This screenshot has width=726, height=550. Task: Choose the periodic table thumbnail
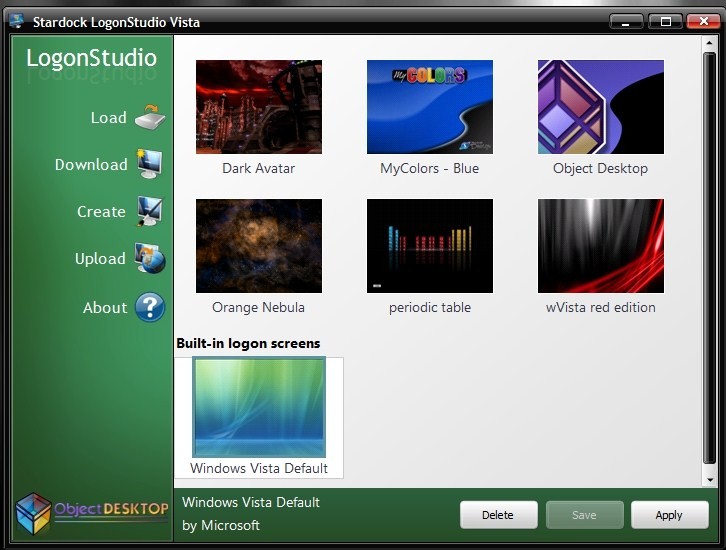tap(430, 246)
